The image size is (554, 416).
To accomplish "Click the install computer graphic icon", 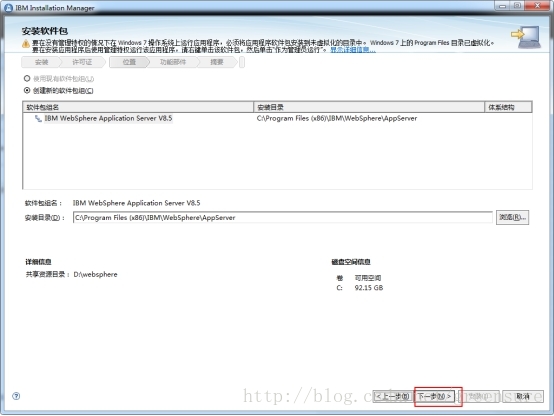I will pyautogui.click(x=526, y=37).
